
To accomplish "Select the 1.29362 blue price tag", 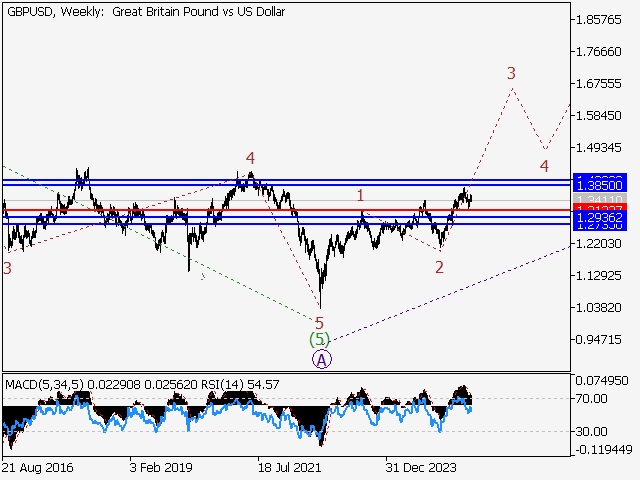I will tap(600, 217).
